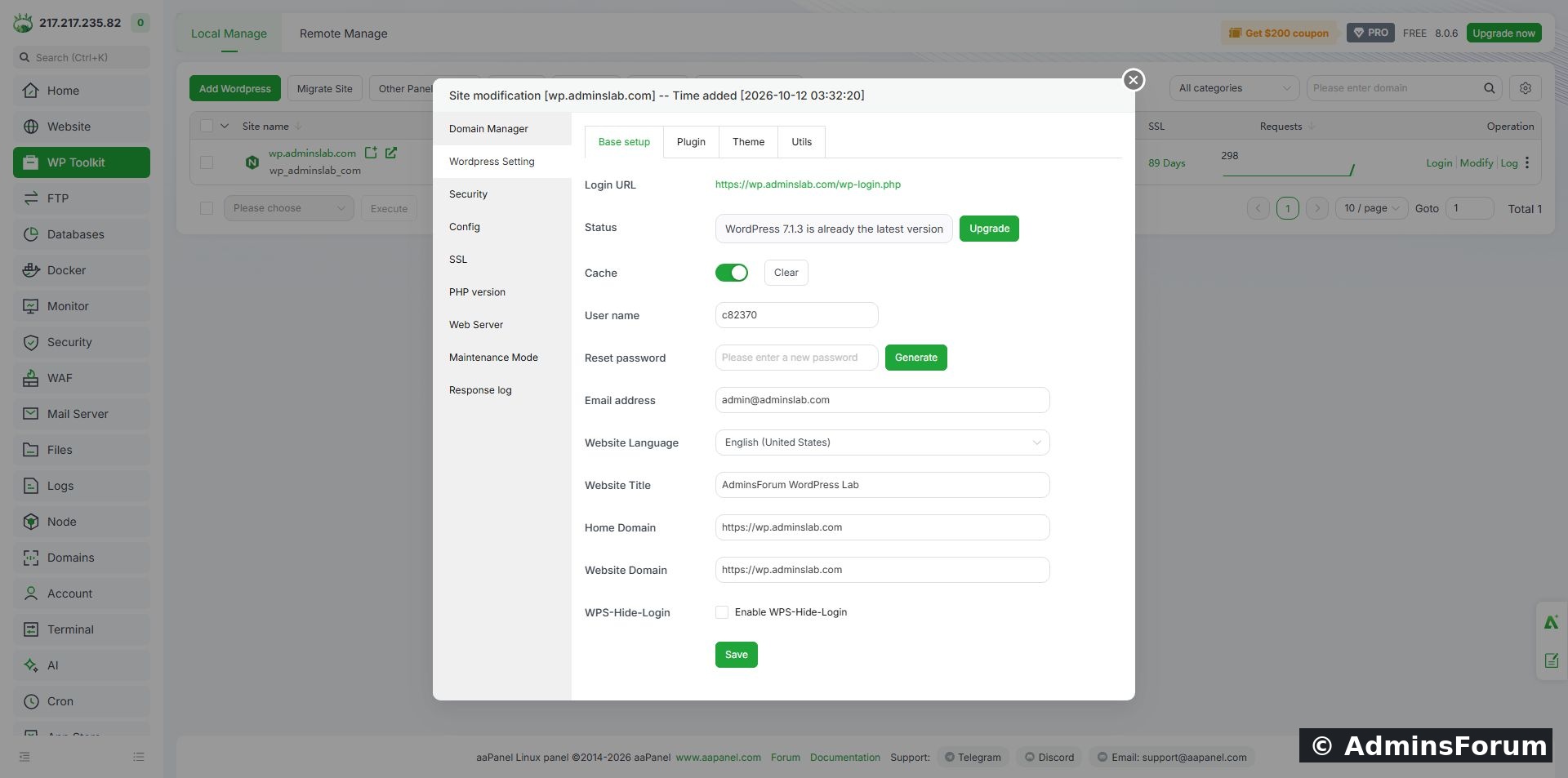The image size is (1568, 778).
Task: Open the WAF sidebar item
Action: coord(82,378)
